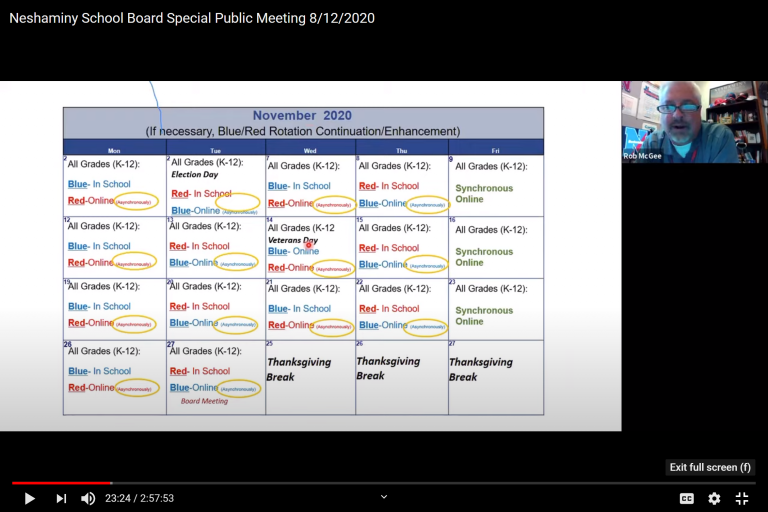The height and width of the screenshot is (512, 768).
Task: Toggle closed captions with the CC button
Action: coord(687,498)
